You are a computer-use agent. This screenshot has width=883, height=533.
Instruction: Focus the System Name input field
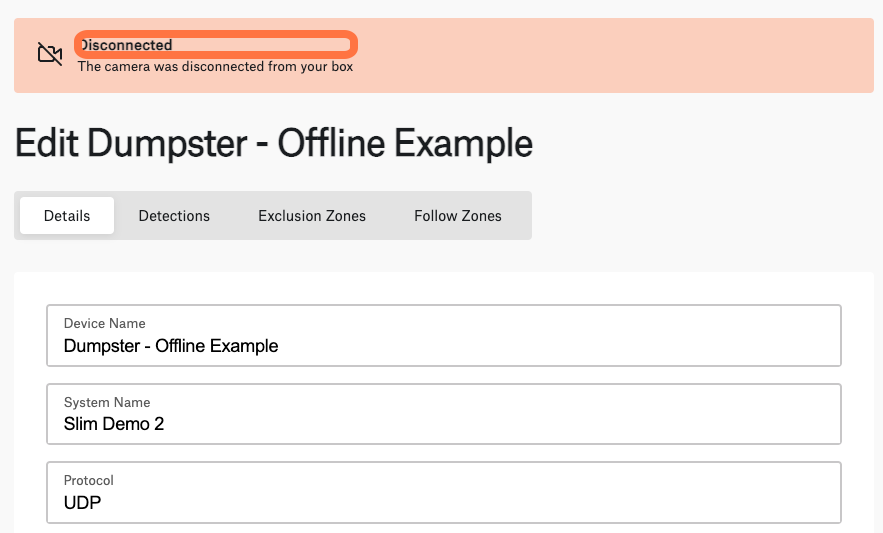pos(444,414)
